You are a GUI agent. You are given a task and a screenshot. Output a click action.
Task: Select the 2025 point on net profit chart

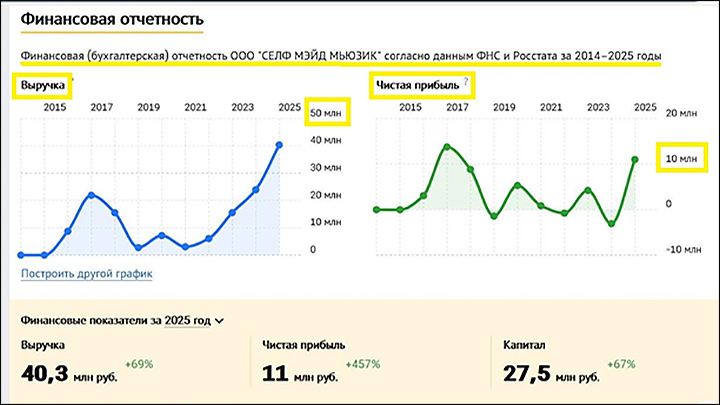(635, 159)
